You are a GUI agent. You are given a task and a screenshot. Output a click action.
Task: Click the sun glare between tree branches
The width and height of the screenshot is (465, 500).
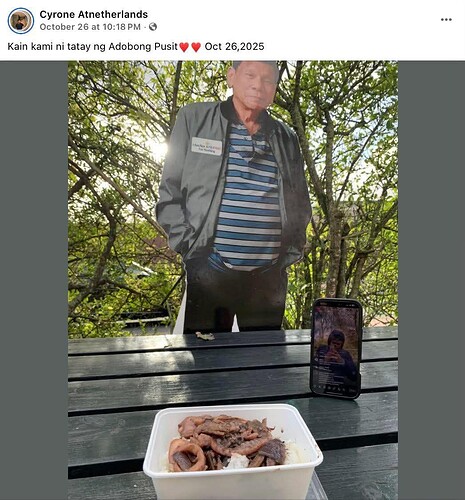click(x=157, y=148)
